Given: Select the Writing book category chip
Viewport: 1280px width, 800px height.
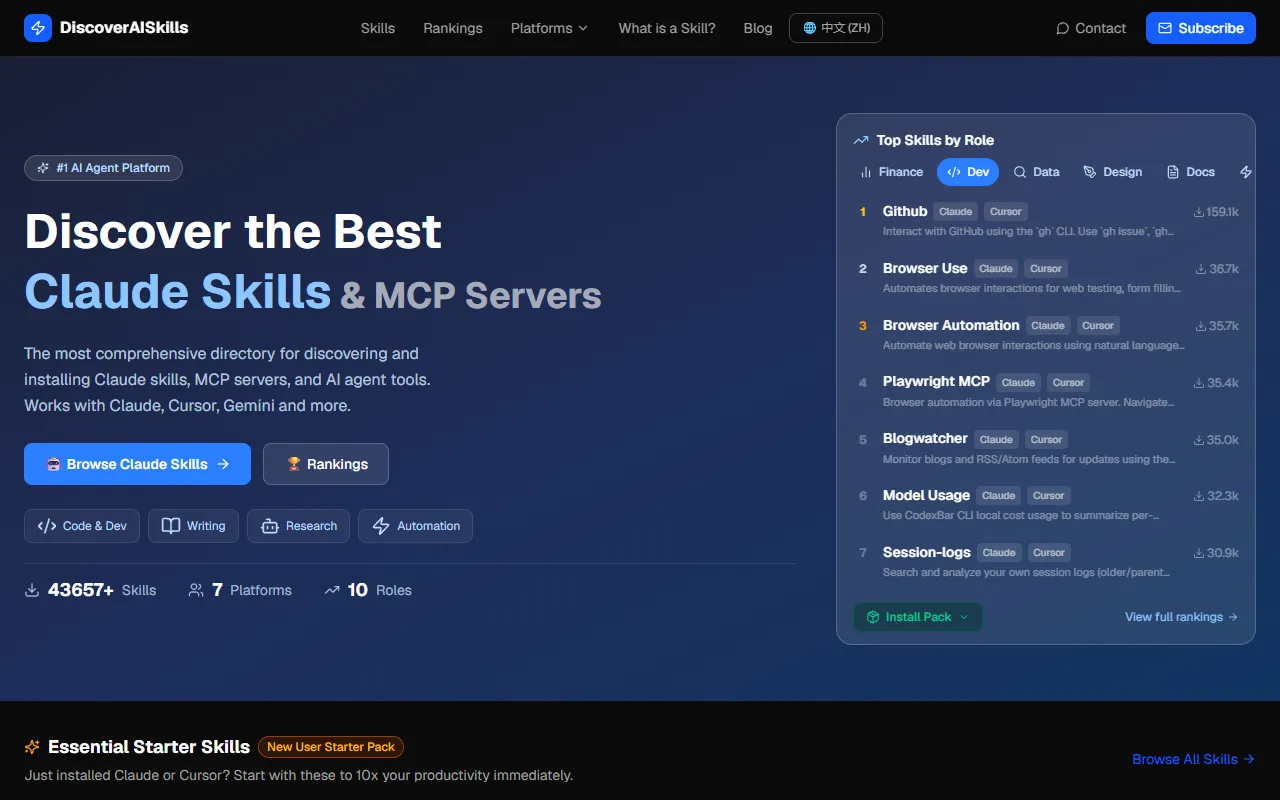Looking at the screenshot, I should pos(193,526).
